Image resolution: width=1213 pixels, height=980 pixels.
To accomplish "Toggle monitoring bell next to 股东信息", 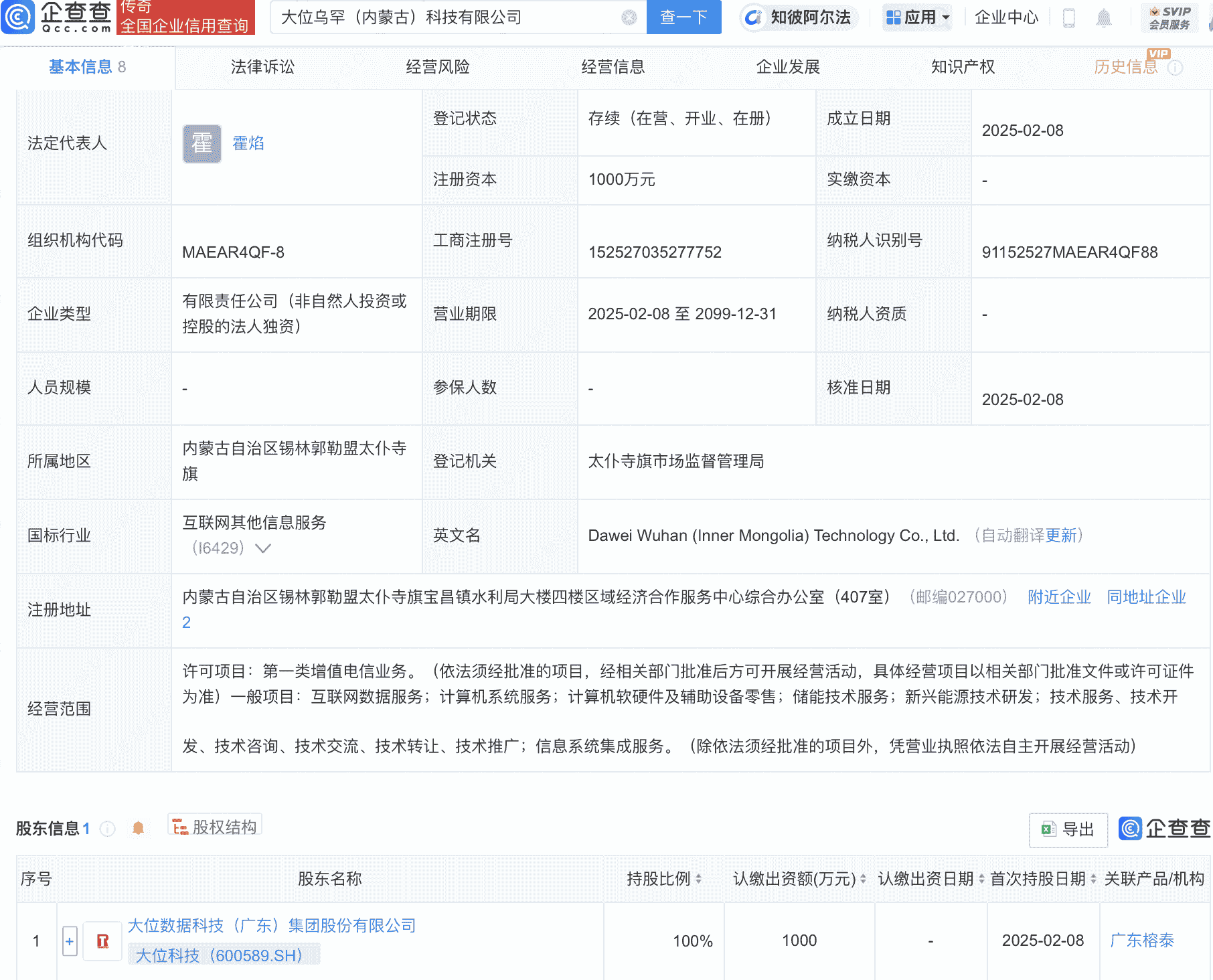I will (139, 828).
